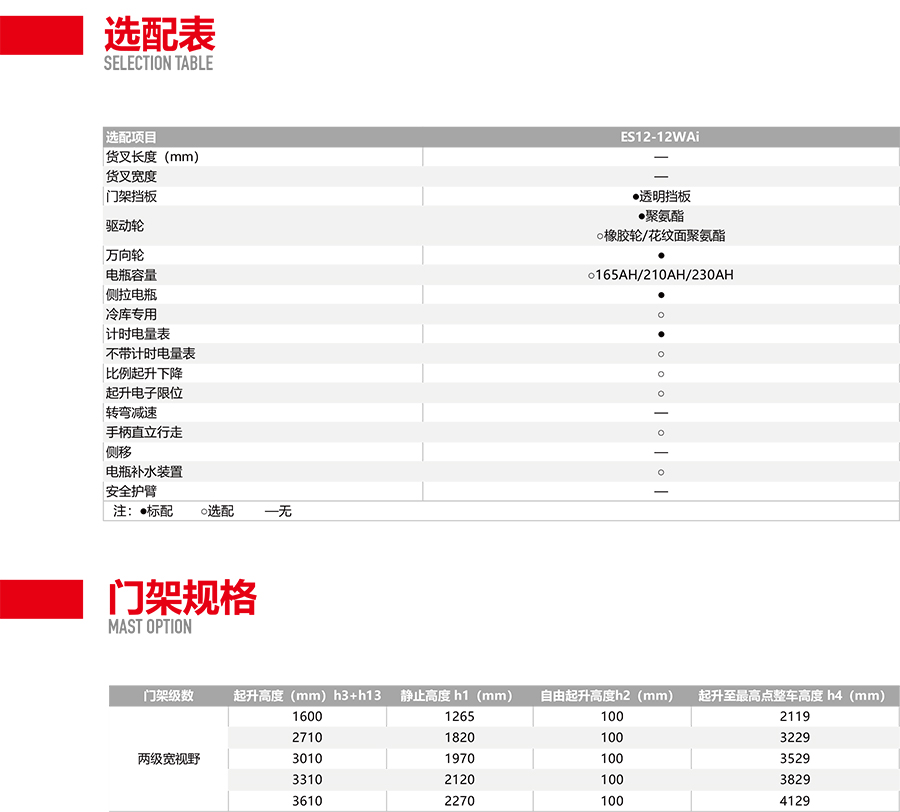
Task: Select the 静止高度 h1 column header
Action: pos(456,696)
